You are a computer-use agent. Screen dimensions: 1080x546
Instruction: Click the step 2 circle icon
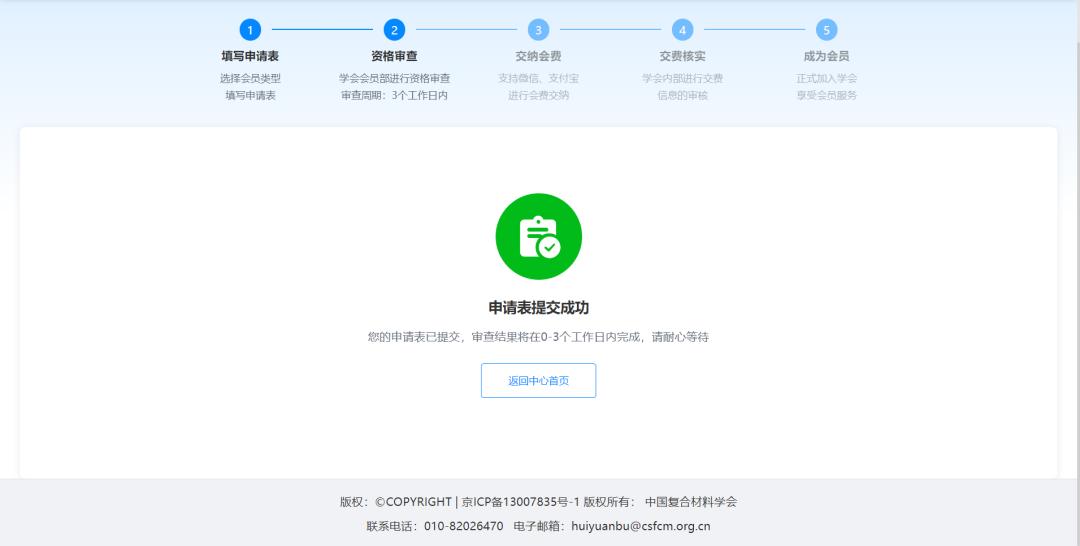coord(394,30)
